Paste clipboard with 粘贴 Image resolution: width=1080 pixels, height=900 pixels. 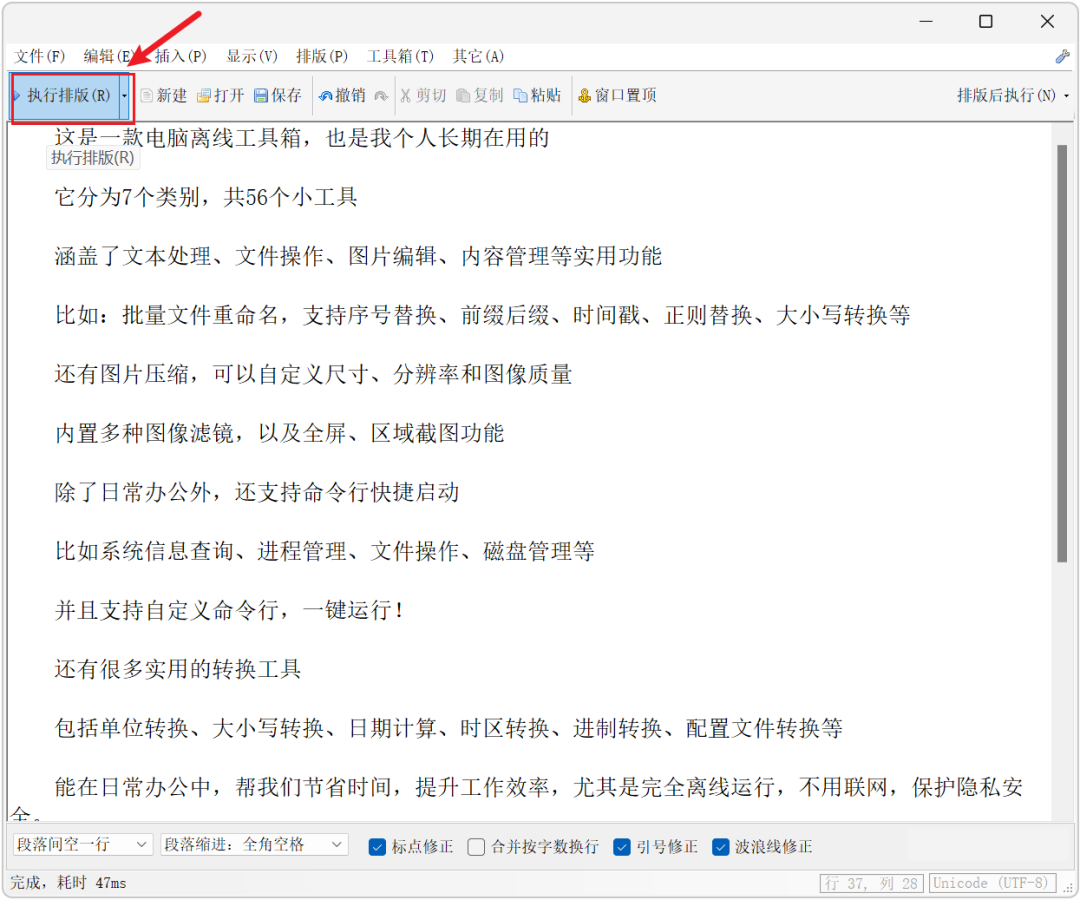538,96
